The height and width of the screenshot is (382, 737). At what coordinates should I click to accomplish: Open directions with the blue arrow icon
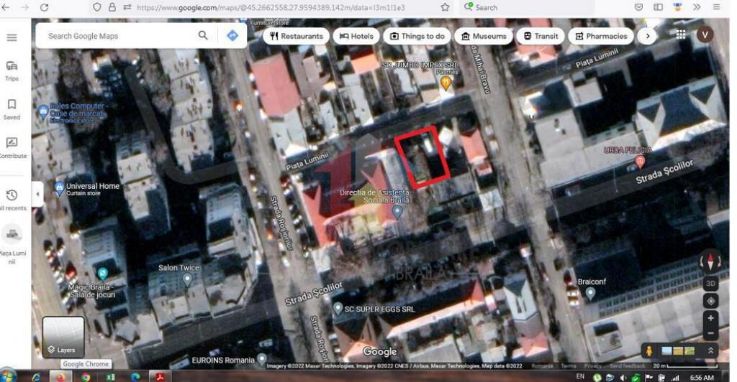tap(232, 35)
